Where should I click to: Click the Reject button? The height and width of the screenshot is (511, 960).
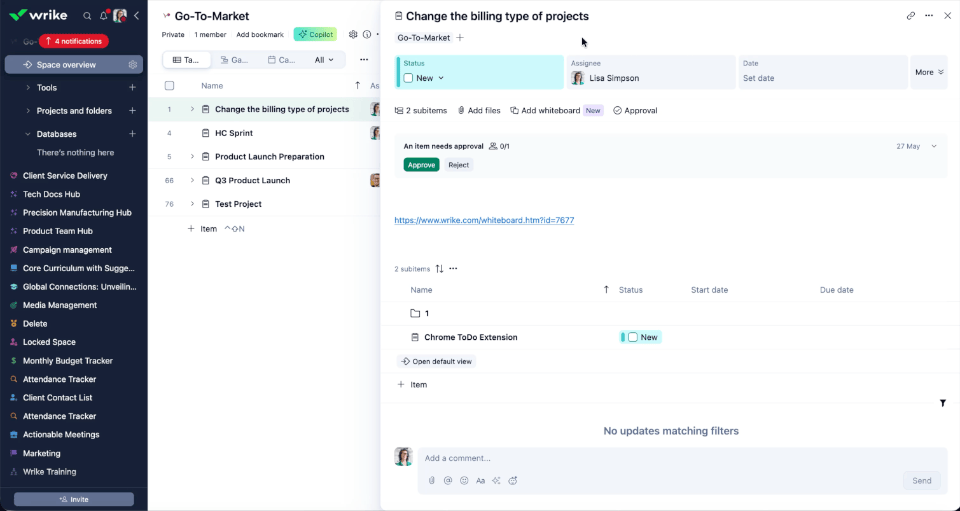pyautogui.click(x=459, y=165)
